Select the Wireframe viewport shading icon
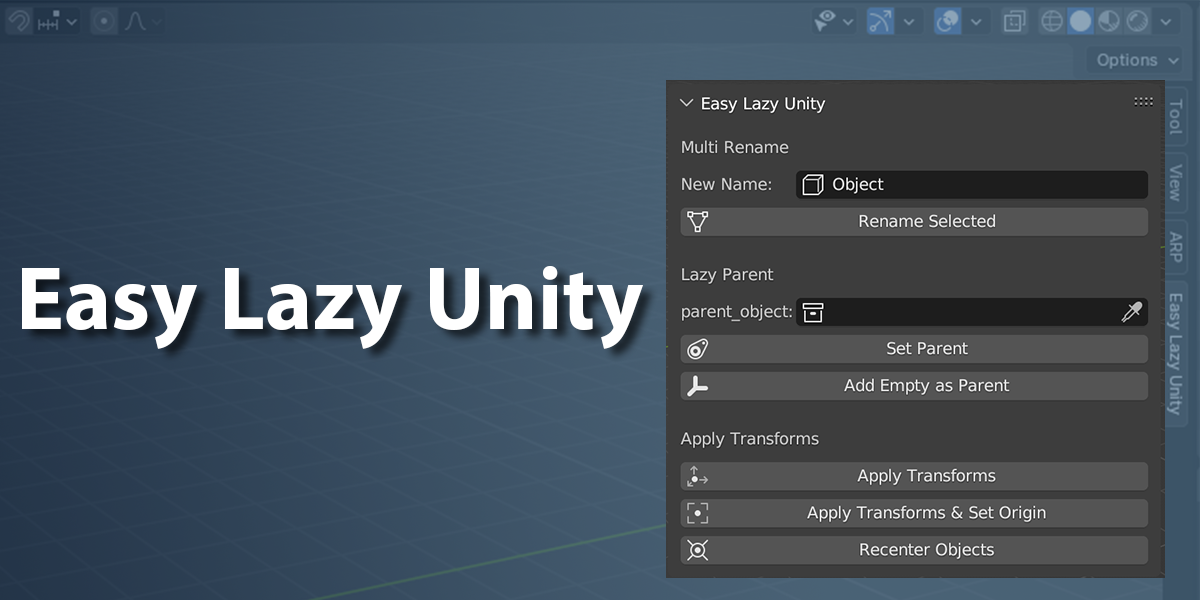 [1052, 21]
